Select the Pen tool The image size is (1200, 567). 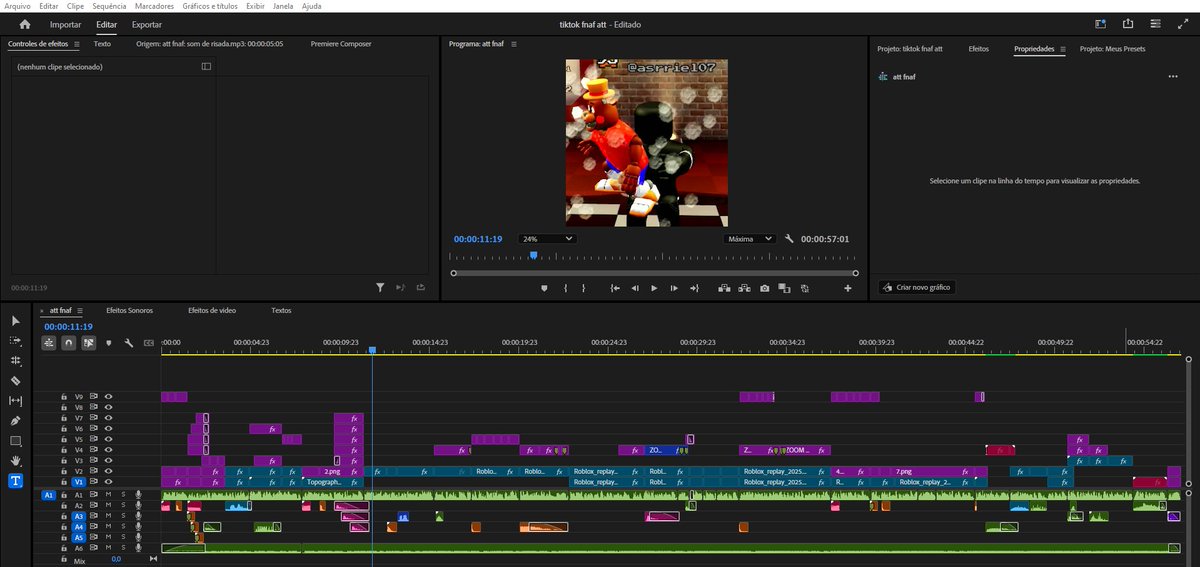point(16,420)
